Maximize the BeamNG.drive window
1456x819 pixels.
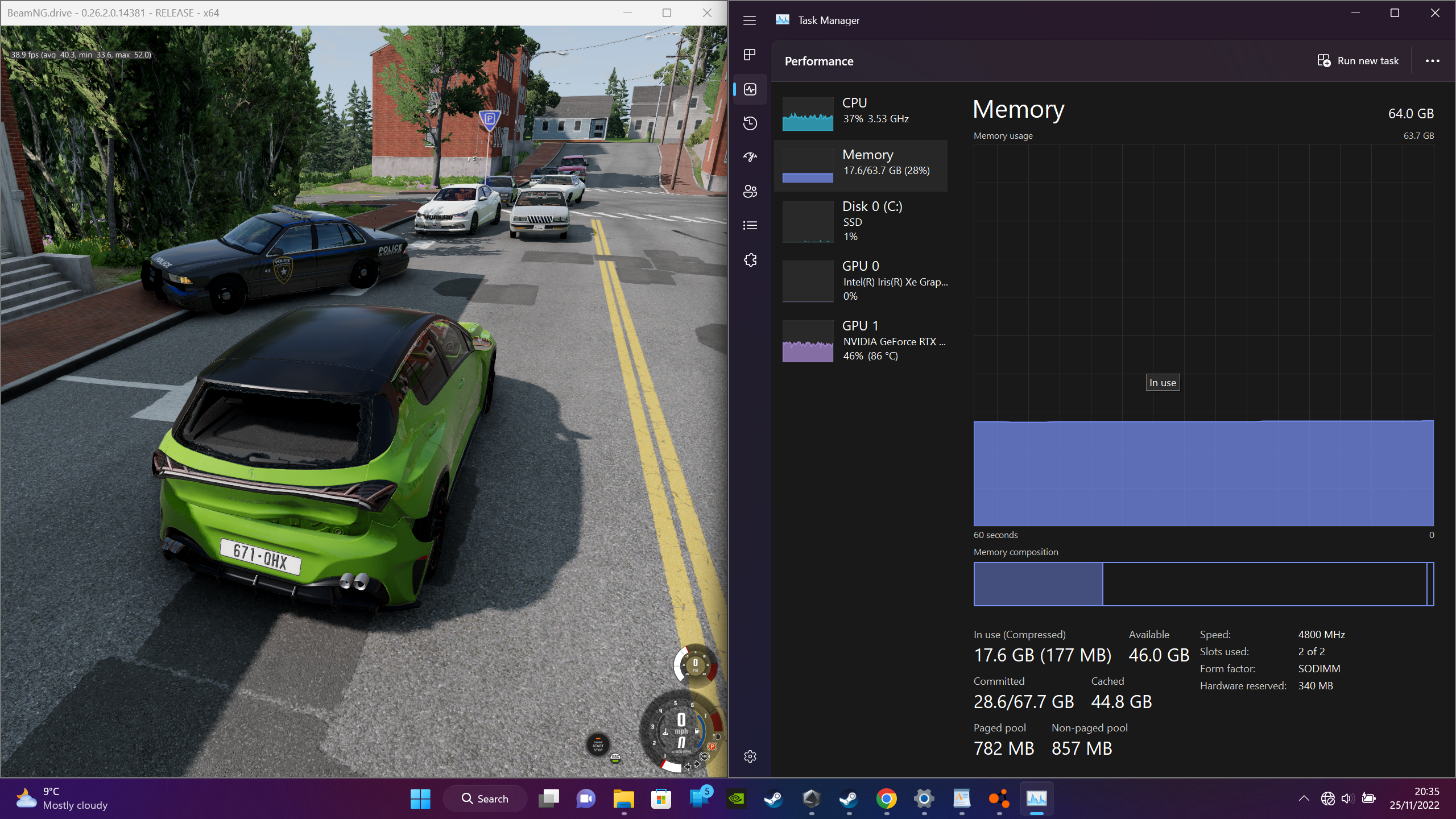coord(667,13)
